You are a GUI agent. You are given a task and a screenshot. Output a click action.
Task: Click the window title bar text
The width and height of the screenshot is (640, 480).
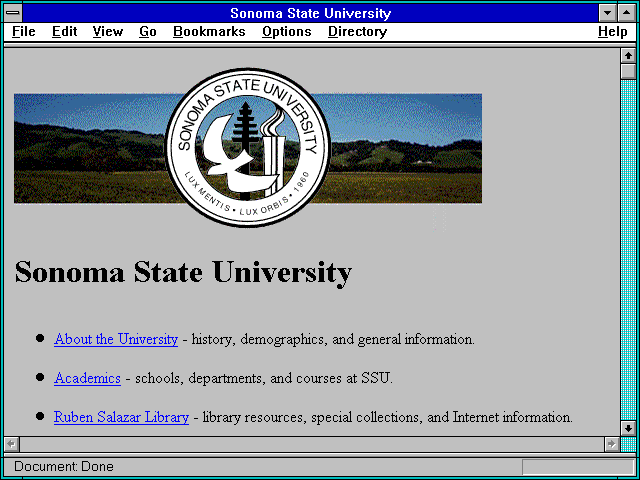pyautogui.click(x=311, y=13)
